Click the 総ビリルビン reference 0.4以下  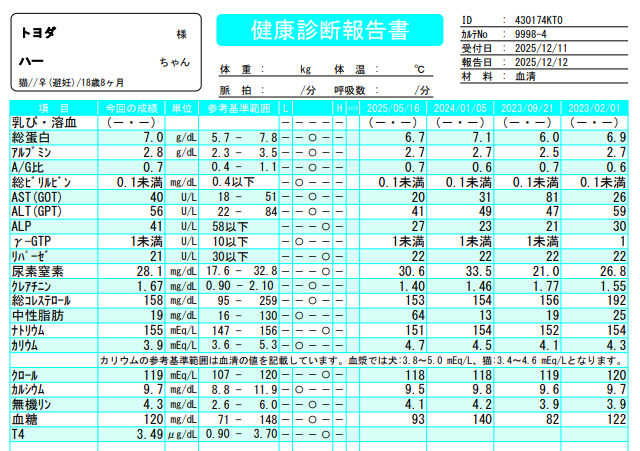tap(233, 182)
